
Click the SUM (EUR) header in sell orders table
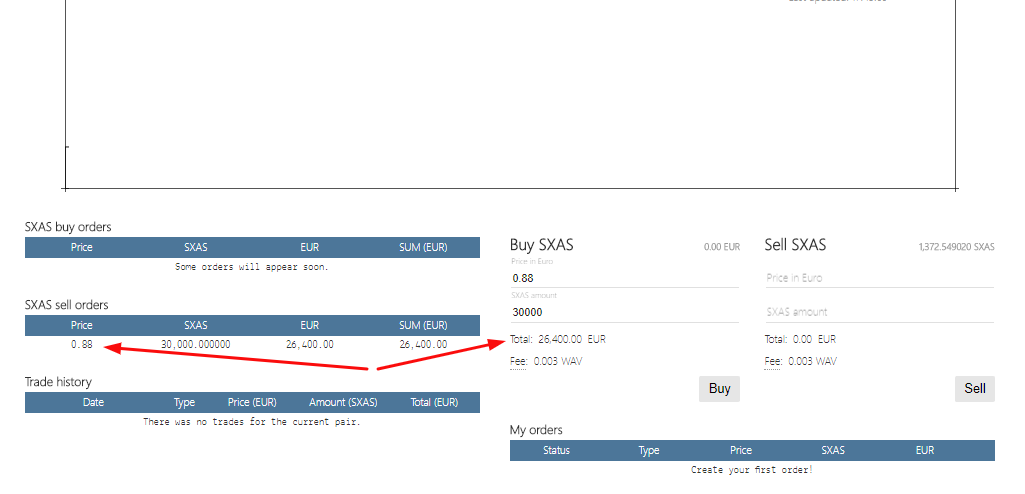pyautogui.click(x=423, y=325)
